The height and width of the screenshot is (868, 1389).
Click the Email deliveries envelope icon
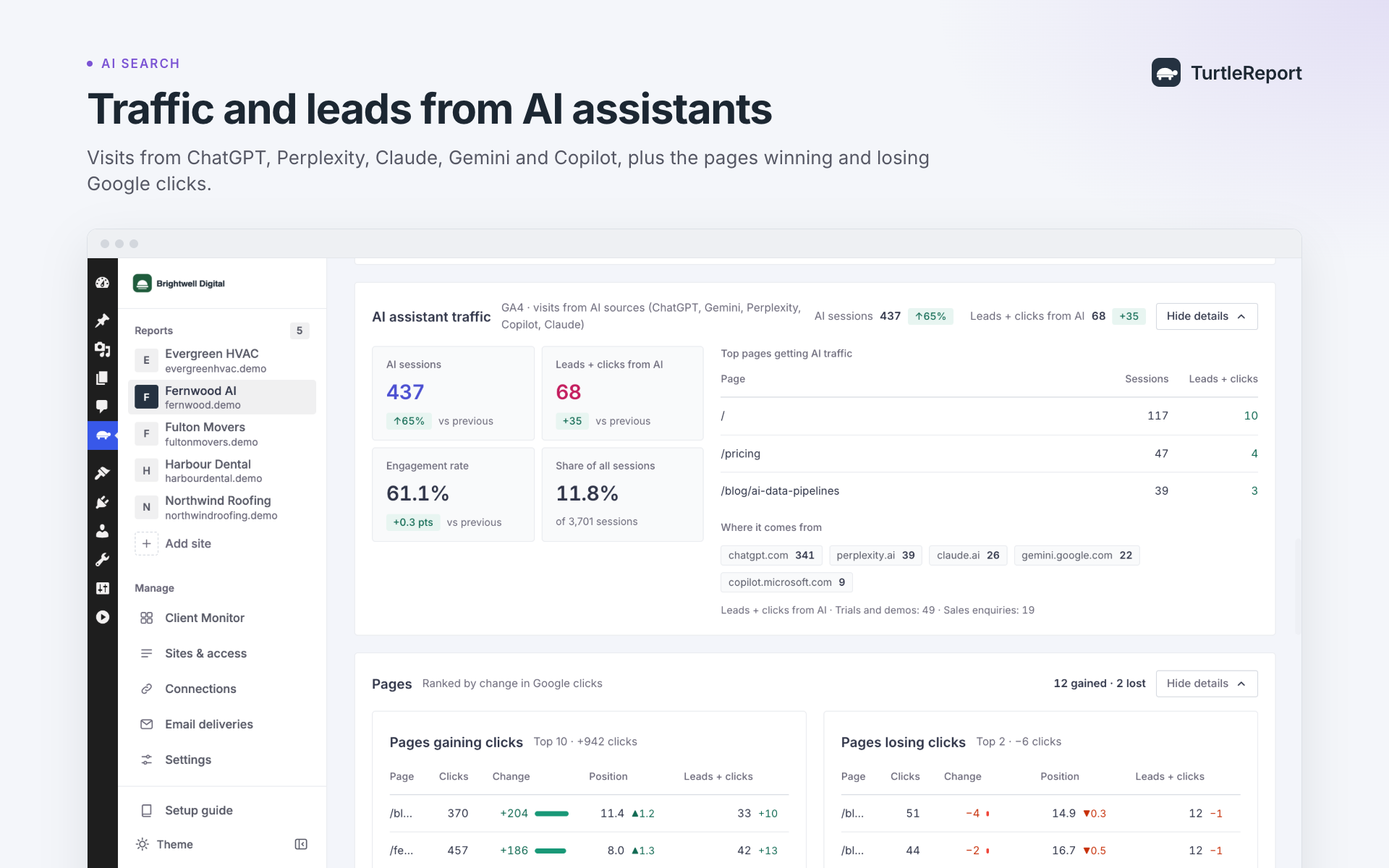(146, 724)
